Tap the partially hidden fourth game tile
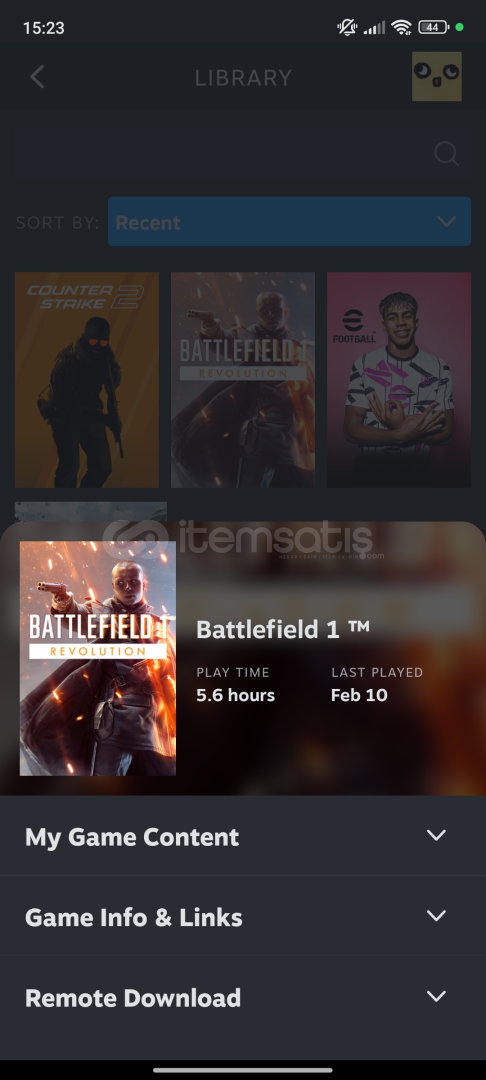The width and height of the screenshot is (486, 1080). pyautogui.click(x=91, y=512)
